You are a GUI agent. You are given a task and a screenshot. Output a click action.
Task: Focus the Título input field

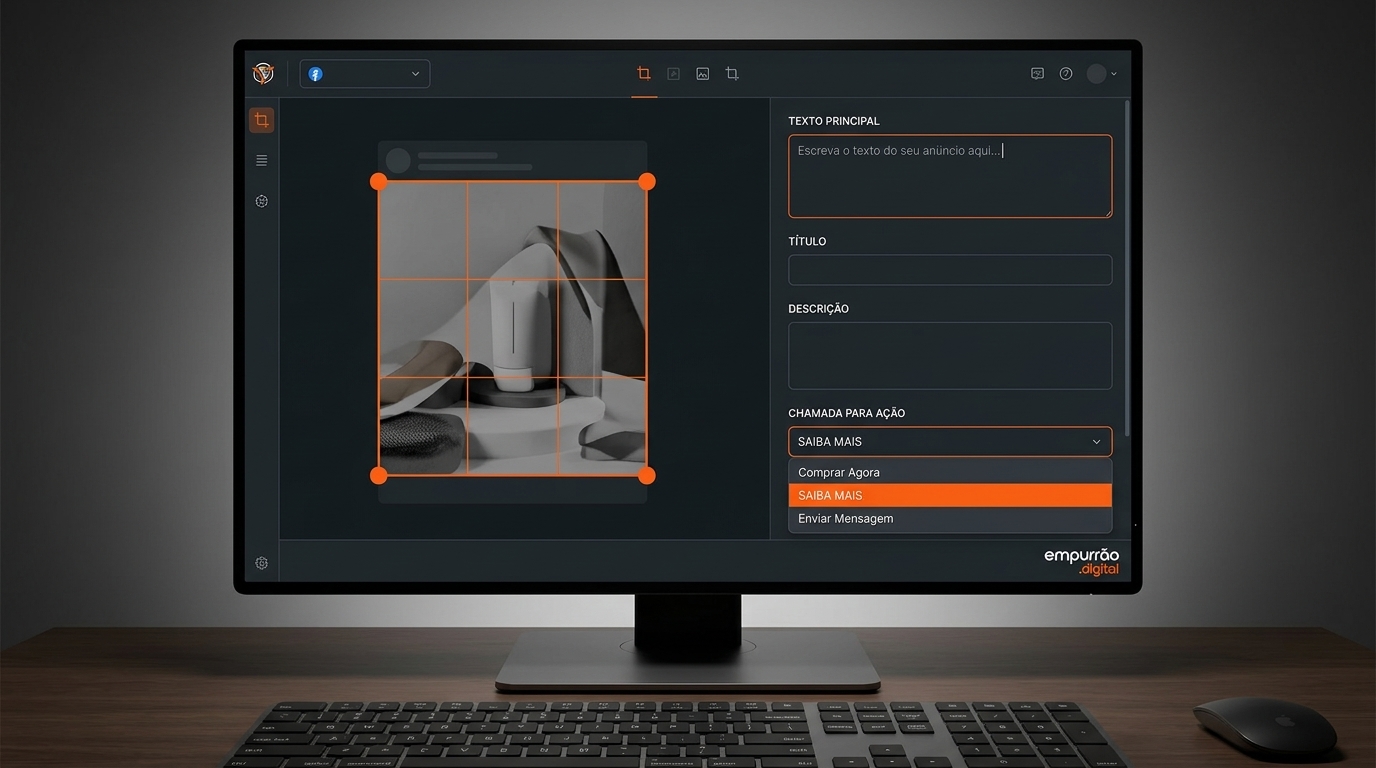click(950, 270)
